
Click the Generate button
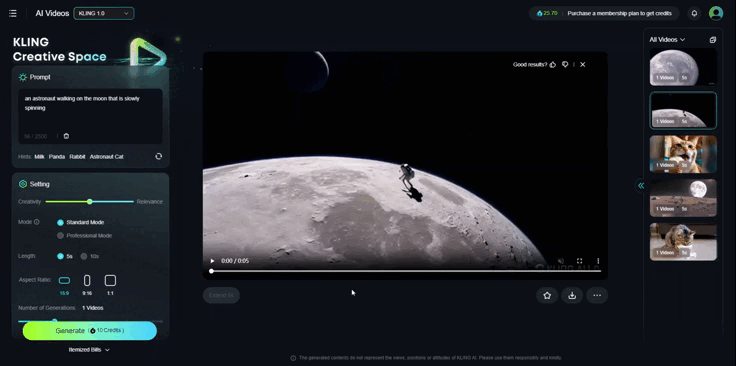(x=90, y=330)
